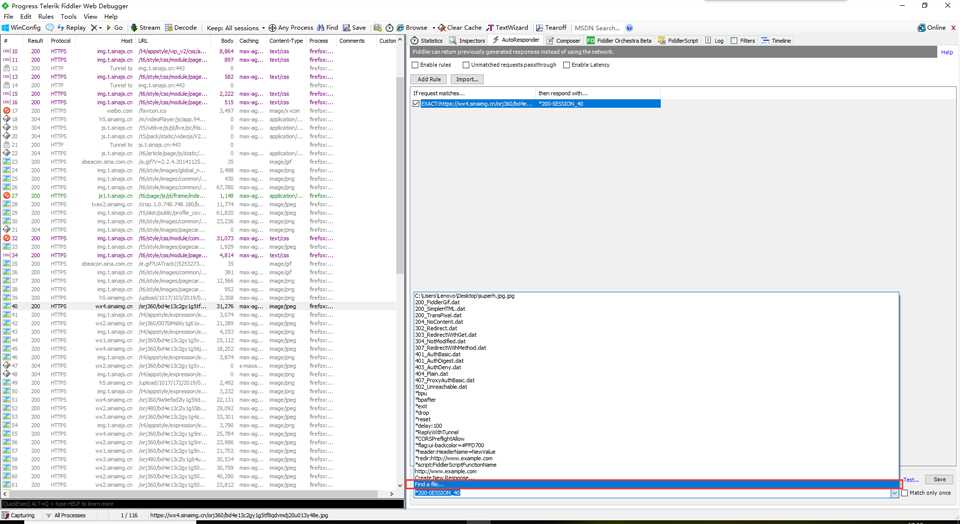
Task: Uncheck the EXACT rule's checkbox
Action: (x=416, y=104)
